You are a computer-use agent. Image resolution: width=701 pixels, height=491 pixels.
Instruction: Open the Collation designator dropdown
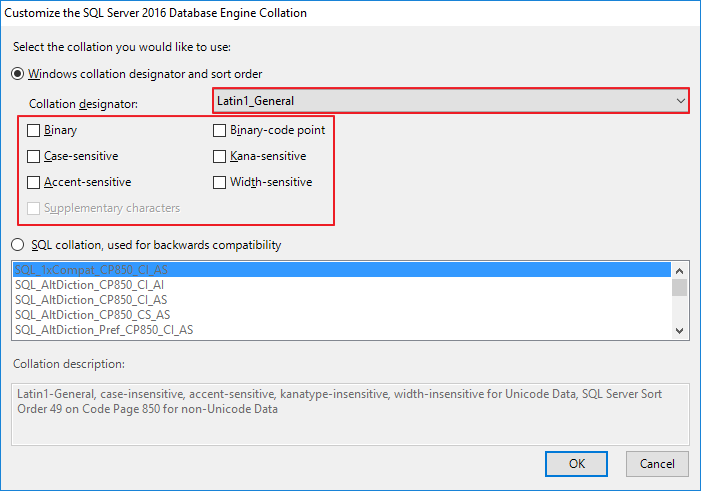click(451, 101)
